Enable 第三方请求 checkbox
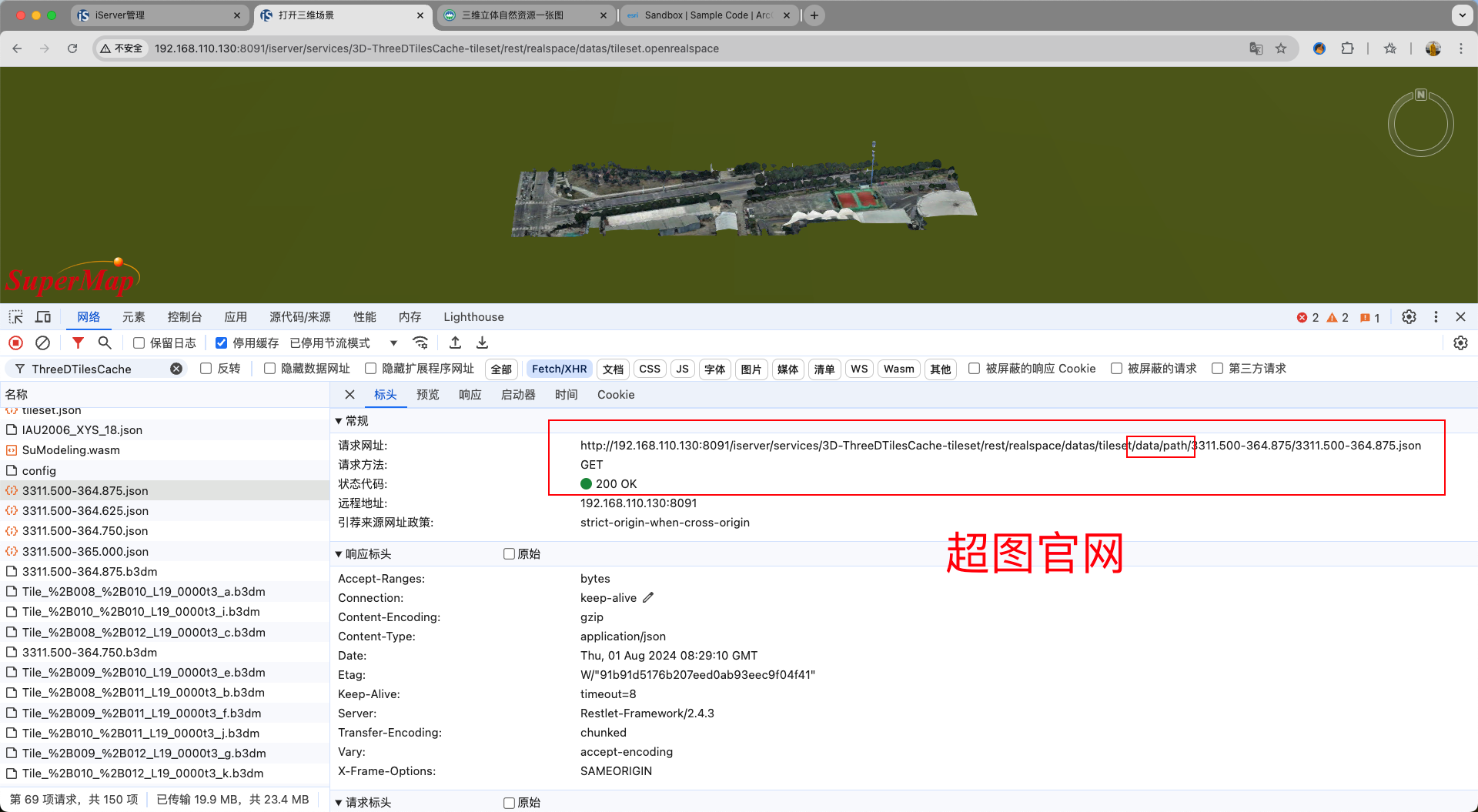1478x812 pixels. tap(1217, 369)
